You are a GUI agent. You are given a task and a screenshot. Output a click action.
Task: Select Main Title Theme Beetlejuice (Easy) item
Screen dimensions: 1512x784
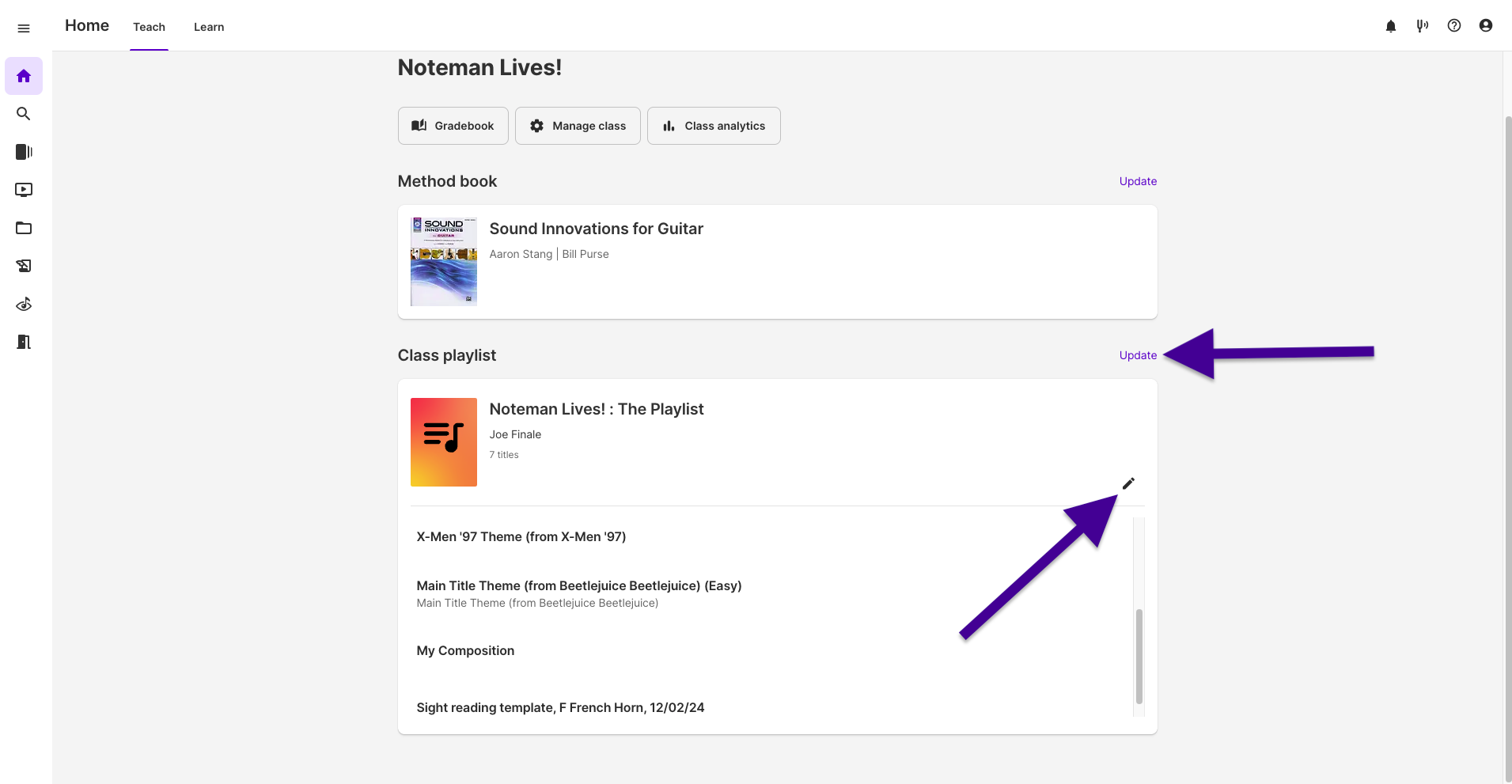click(579, 585)
